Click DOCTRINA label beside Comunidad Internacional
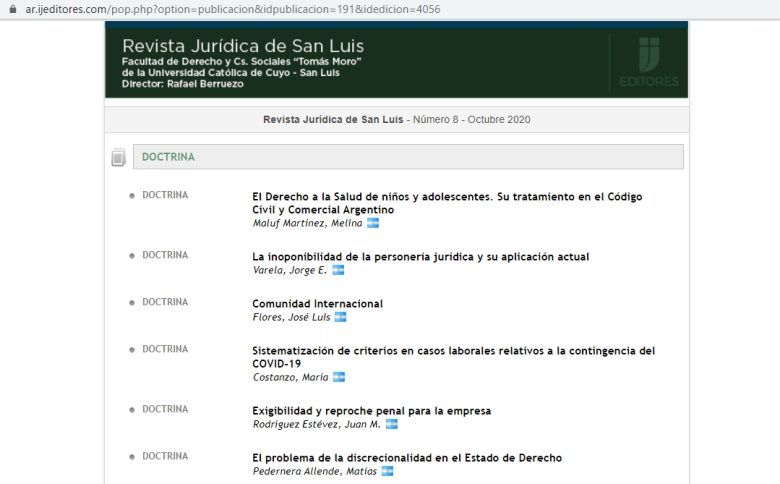This screenshot has width=780, height=484. 165,302
